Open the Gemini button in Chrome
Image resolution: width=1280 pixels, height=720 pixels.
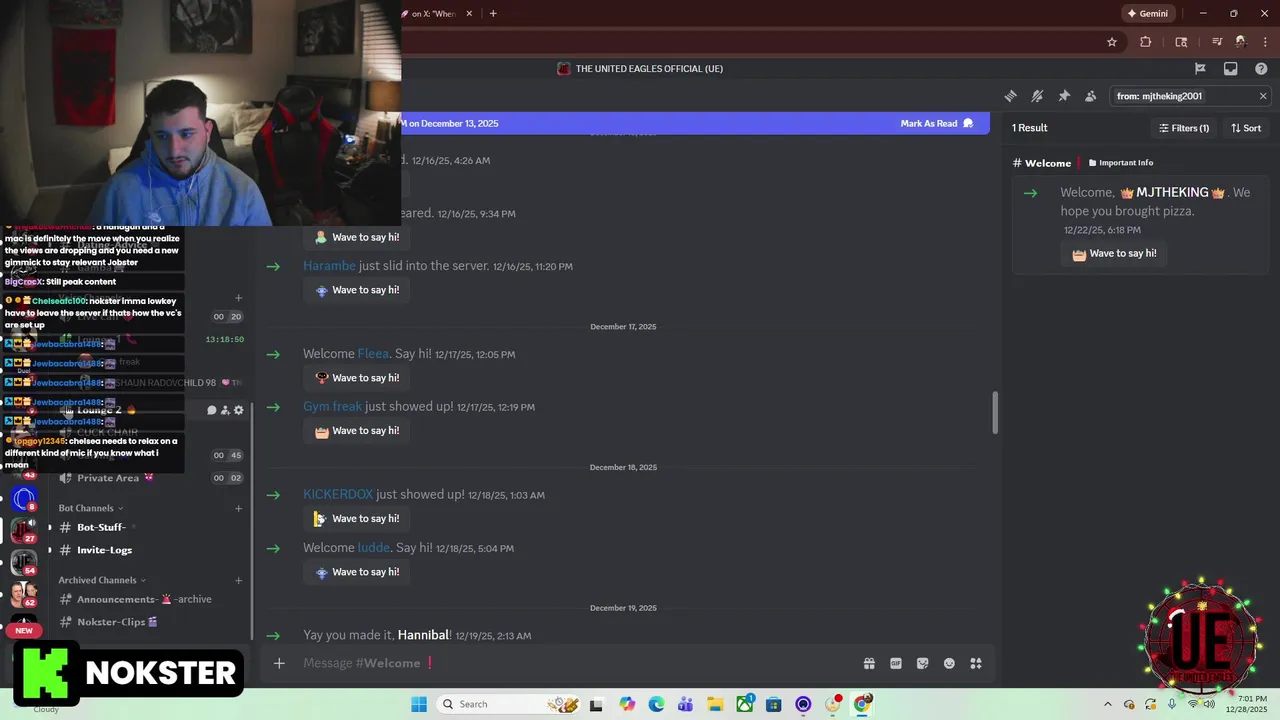click(1147, 14)
